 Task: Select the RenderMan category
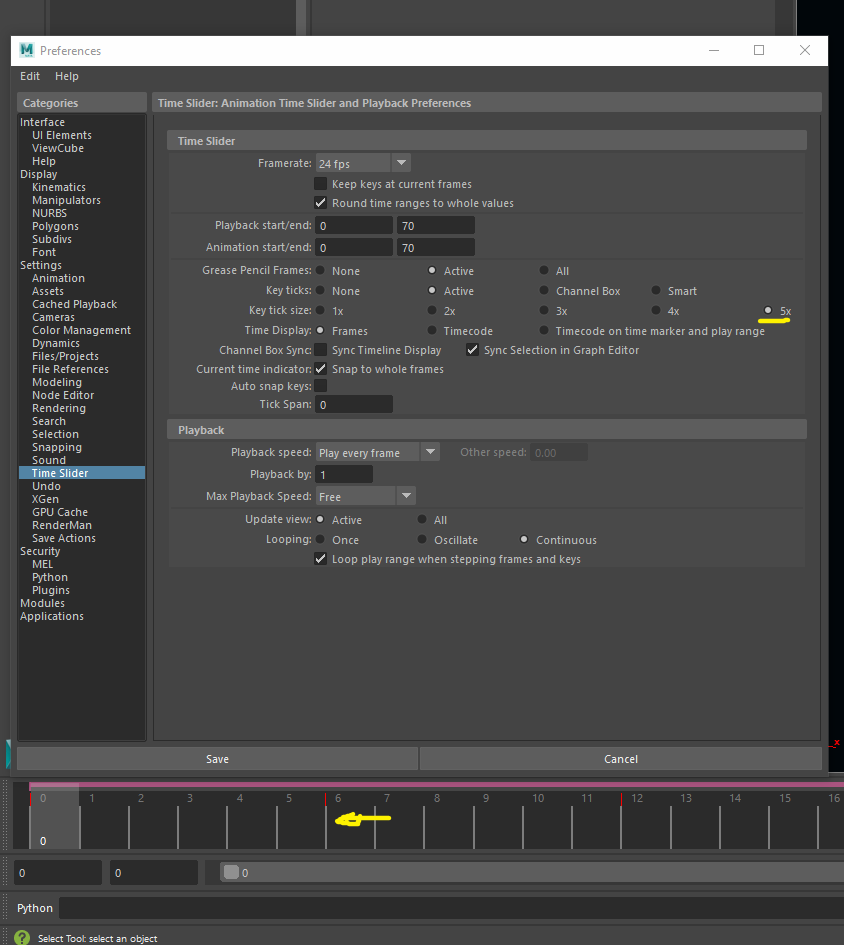(62, 525)
